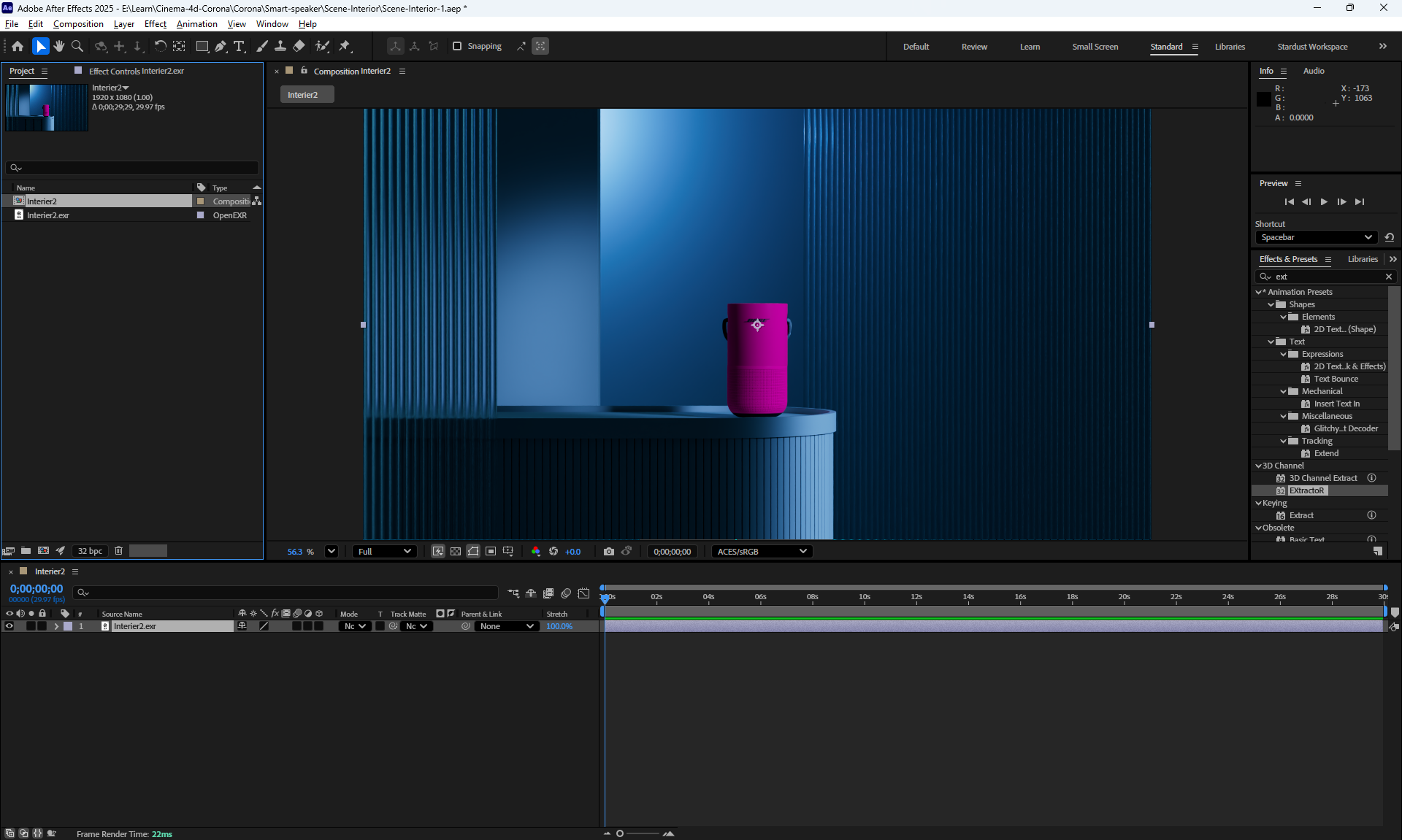Open the Full resolution dropdown
Viewport: 1402px width, 840px height.
[x=385, y=552]
